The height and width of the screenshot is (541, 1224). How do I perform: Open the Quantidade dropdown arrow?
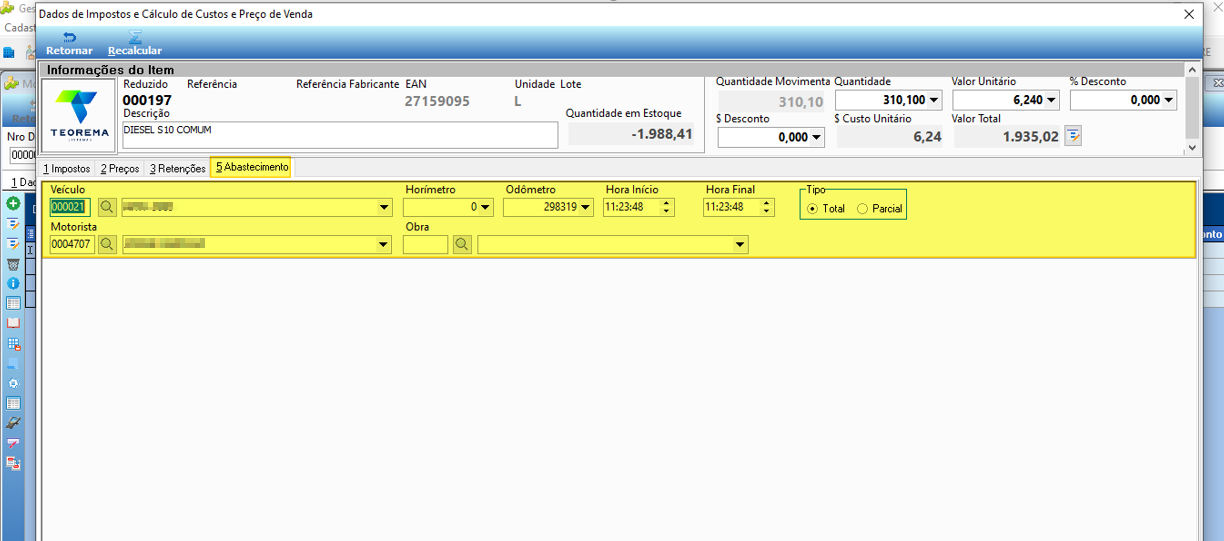click(x=934, y=100)
